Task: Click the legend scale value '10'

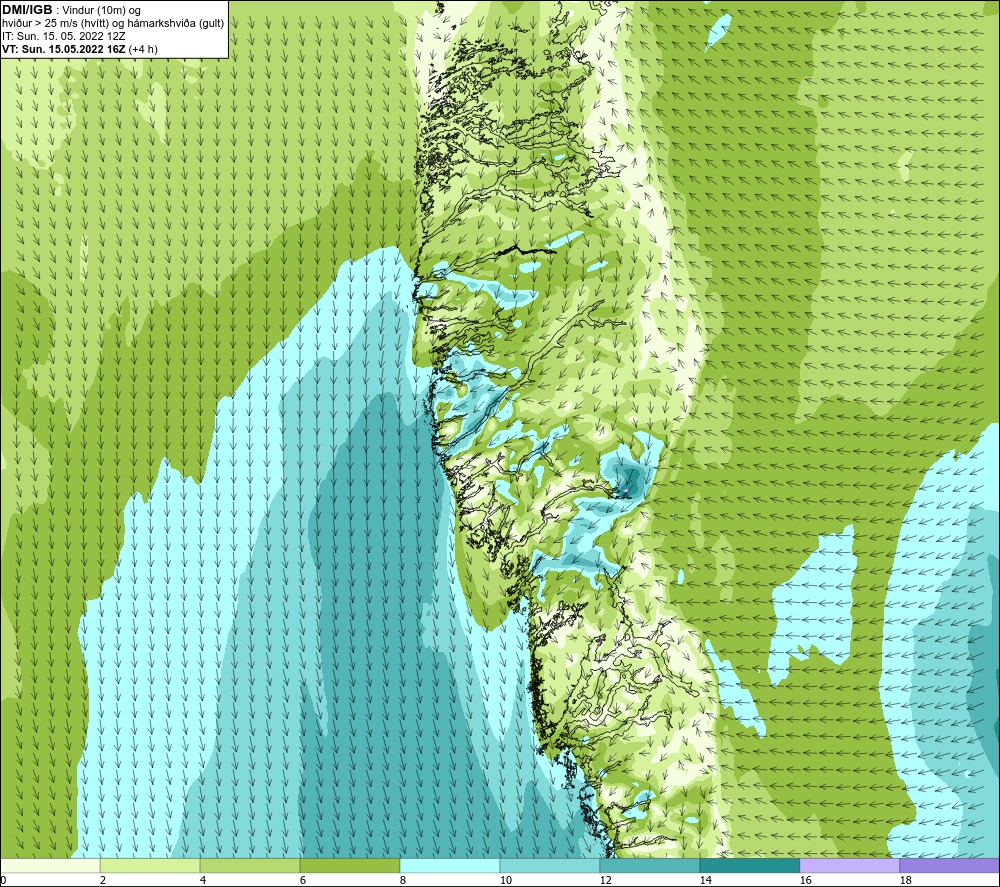Action: point(505,881)
